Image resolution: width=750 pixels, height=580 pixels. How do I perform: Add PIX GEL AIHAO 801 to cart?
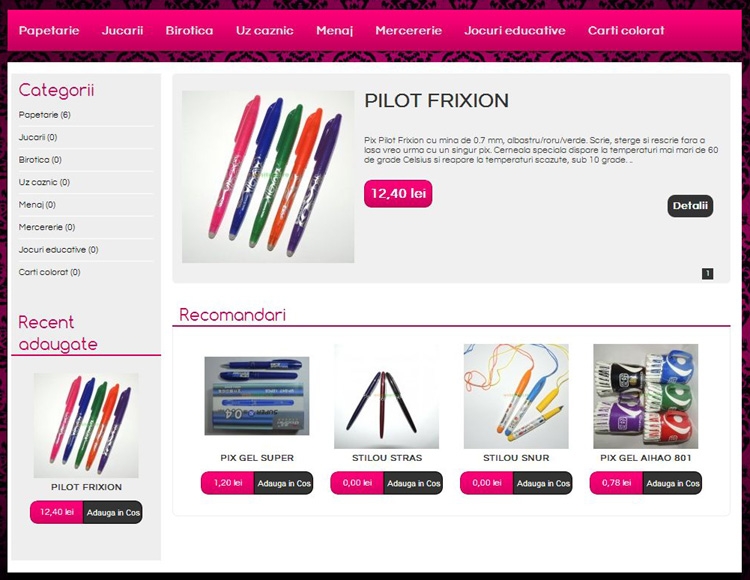click(x=673, y=483)
